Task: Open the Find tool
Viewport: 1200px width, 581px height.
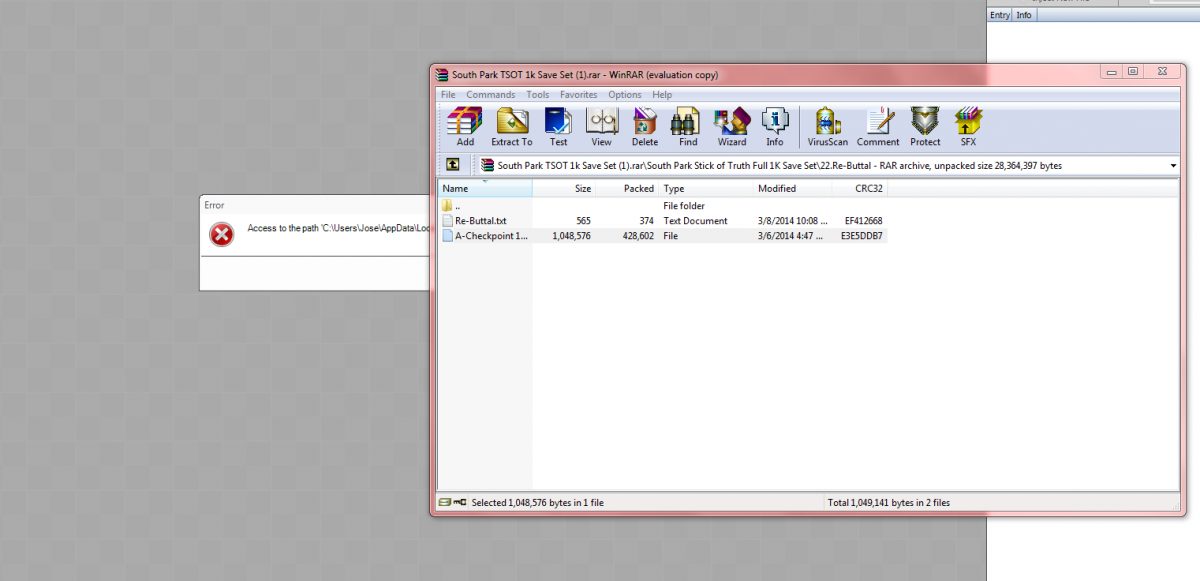Action: point(688,127)
